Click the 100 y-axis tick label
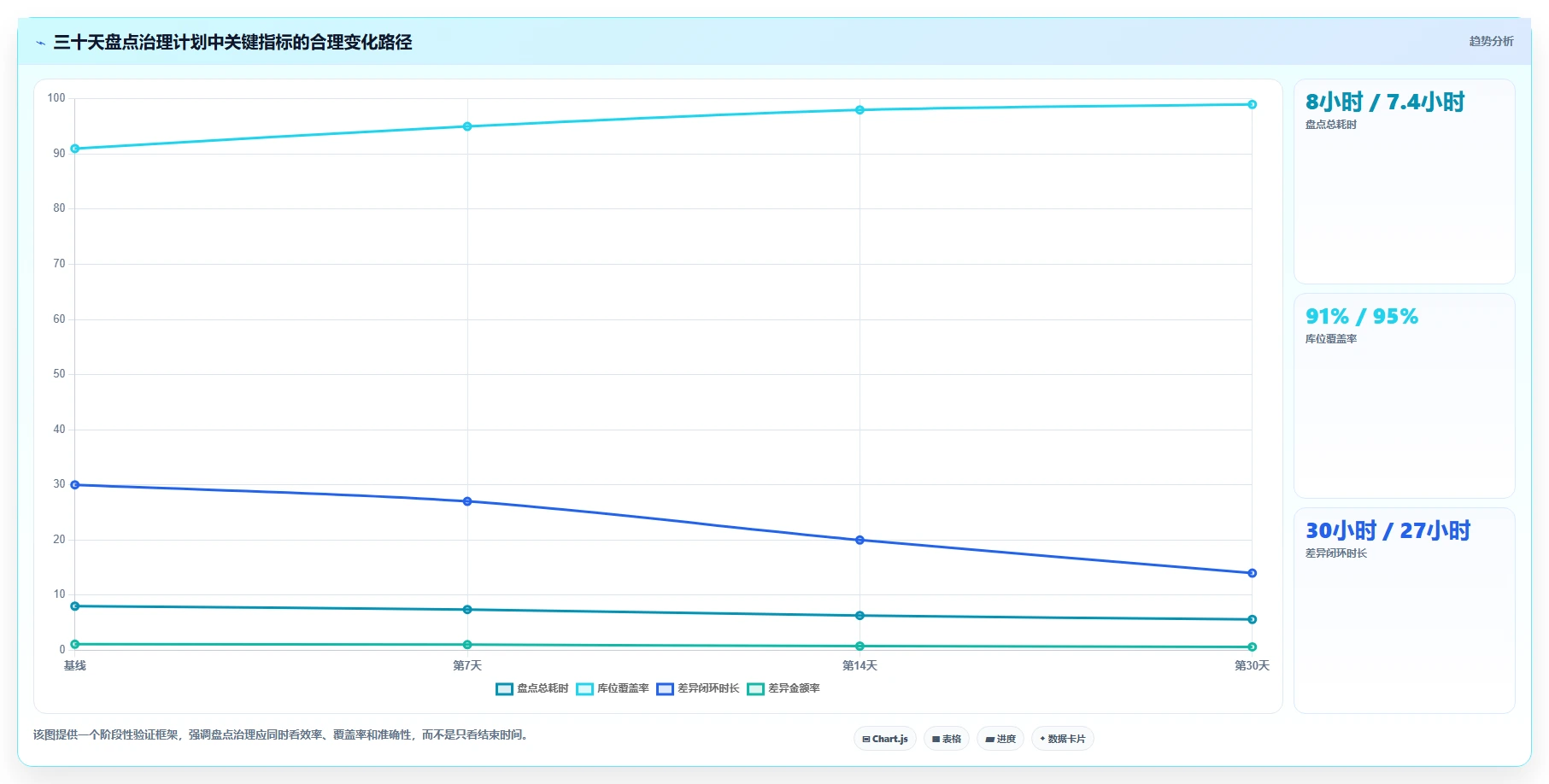Screen dimensions: 1549x784 [56, 98]
